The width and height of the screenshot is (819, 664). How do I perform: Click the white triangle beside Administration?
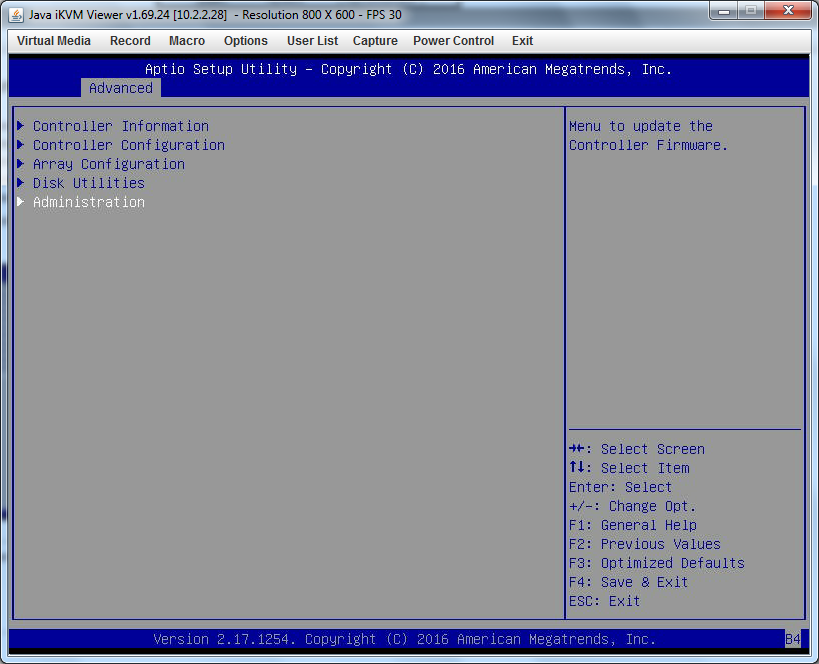tap(21, 202)
